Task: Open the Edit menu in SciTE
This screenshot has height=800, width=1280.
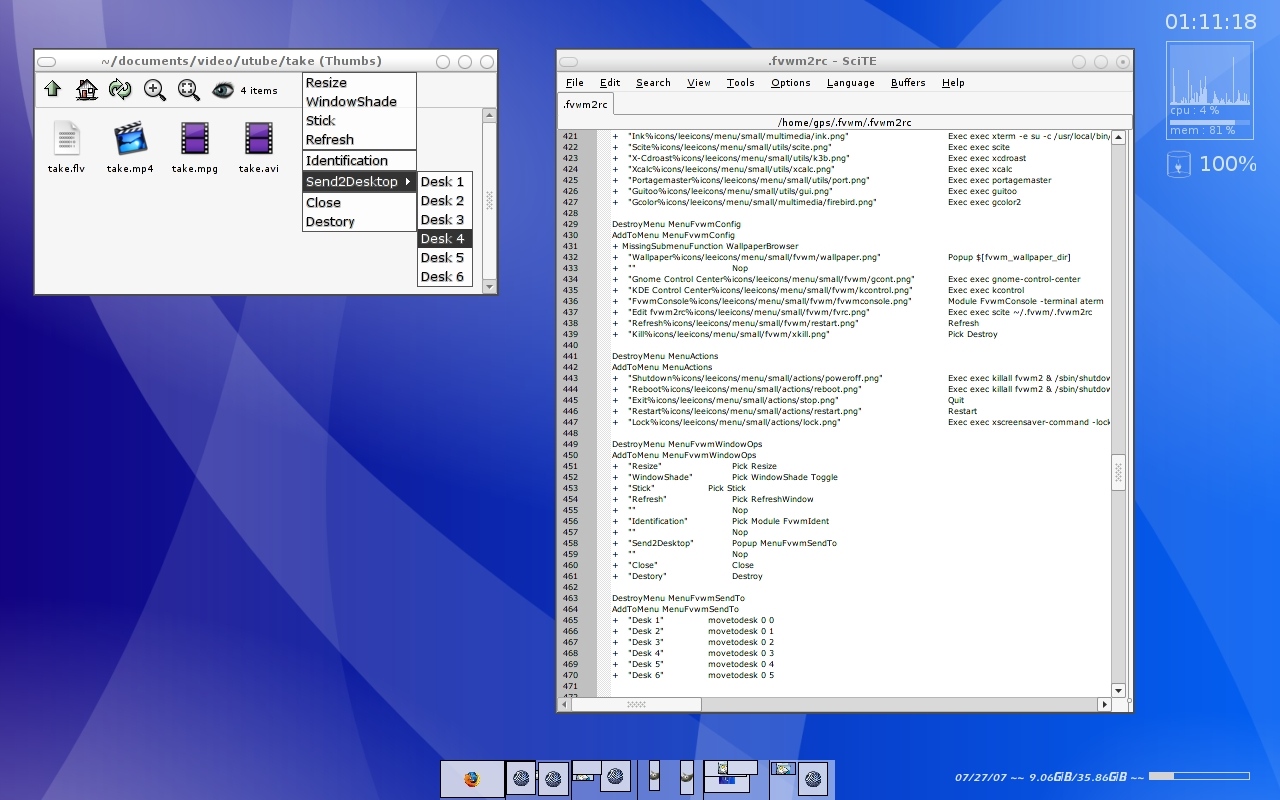Action: point(610,83)
